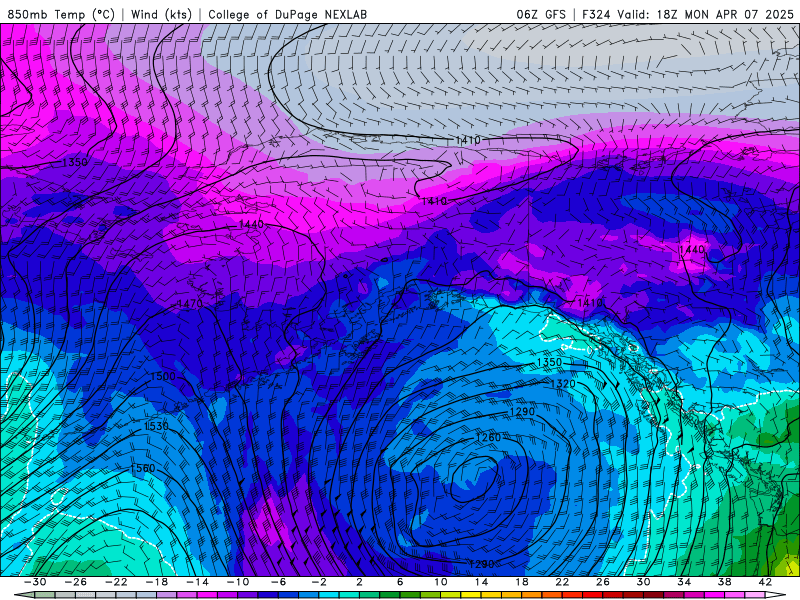Click the "850mb Temp (°C)" title text

click(x=61, y=14)
